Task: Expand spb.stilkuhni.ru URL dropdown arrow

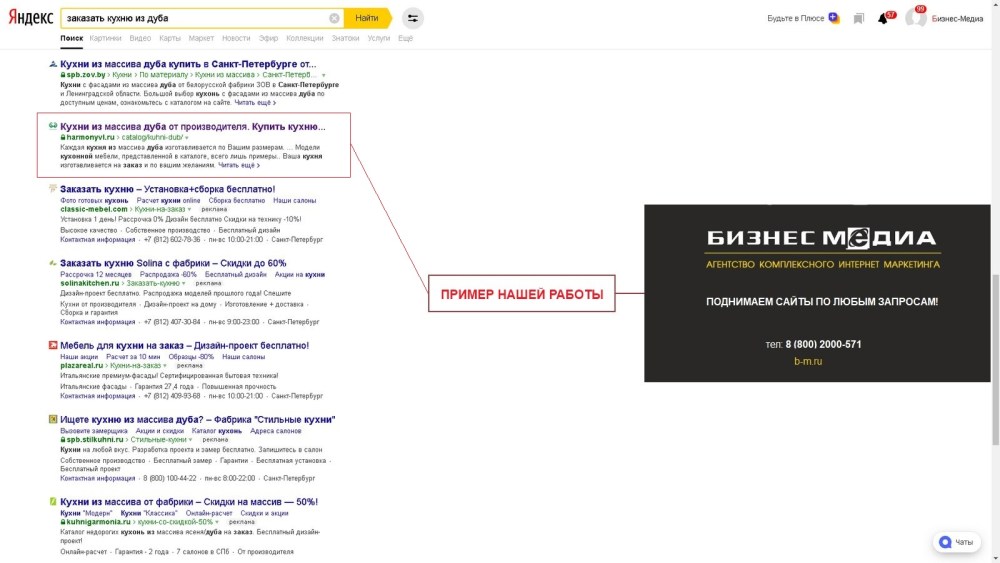Action: 191,440
